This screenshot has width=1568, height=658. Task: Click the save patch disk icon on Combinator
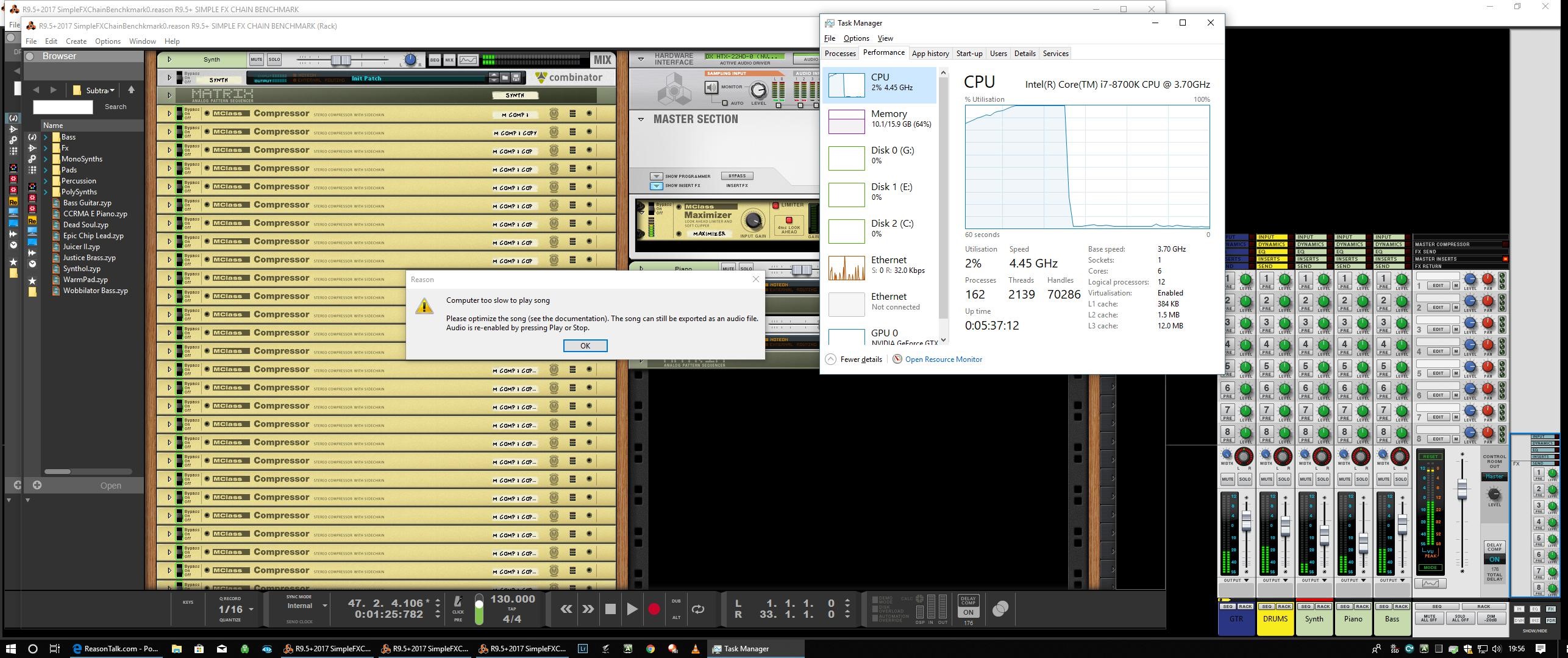point(516,77)
